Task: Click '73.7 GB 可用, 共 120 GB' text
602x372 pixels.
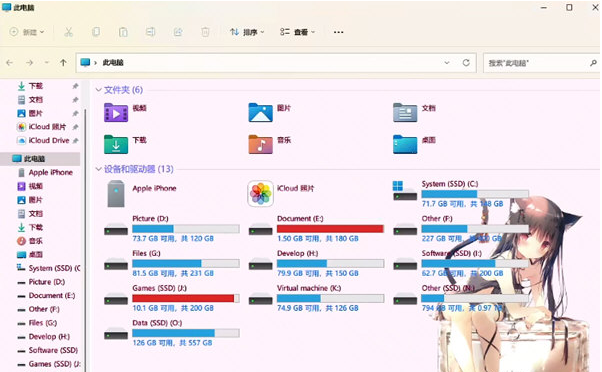Action: 173,239
